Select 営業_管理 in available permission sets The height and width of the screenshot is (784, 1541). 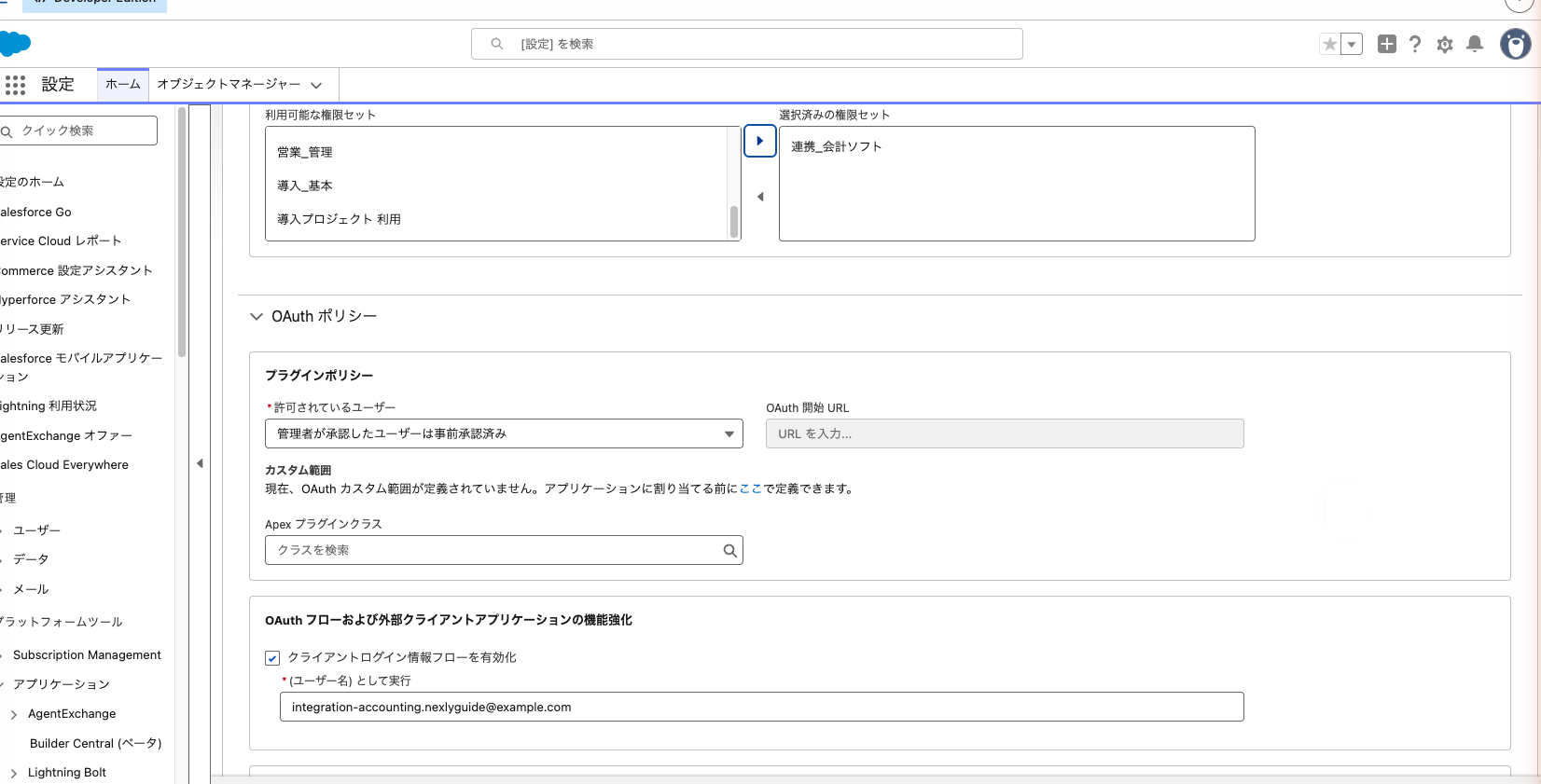[x=305, y=152]
